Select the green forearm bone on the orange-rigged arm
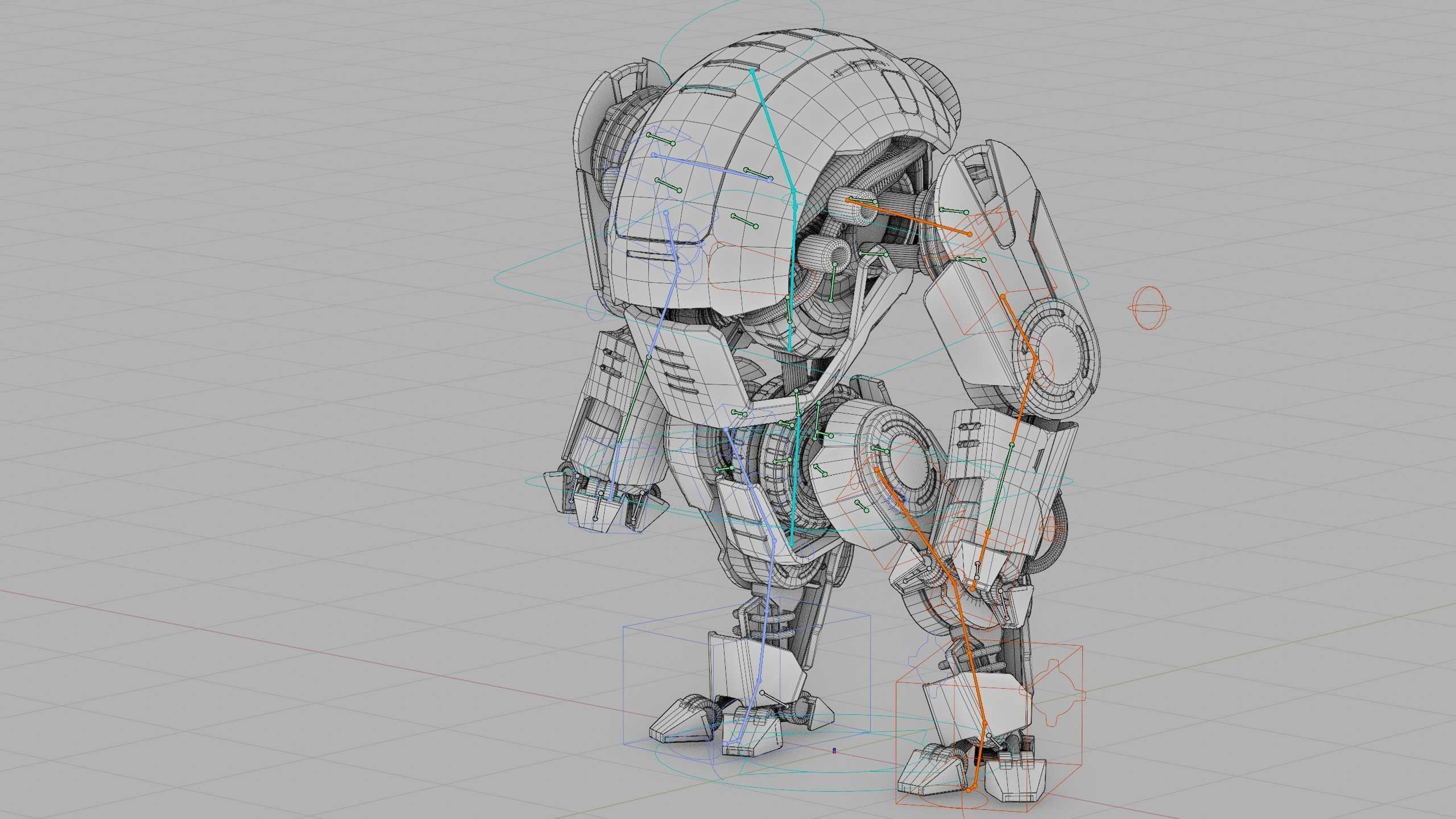 [1000, 489]
